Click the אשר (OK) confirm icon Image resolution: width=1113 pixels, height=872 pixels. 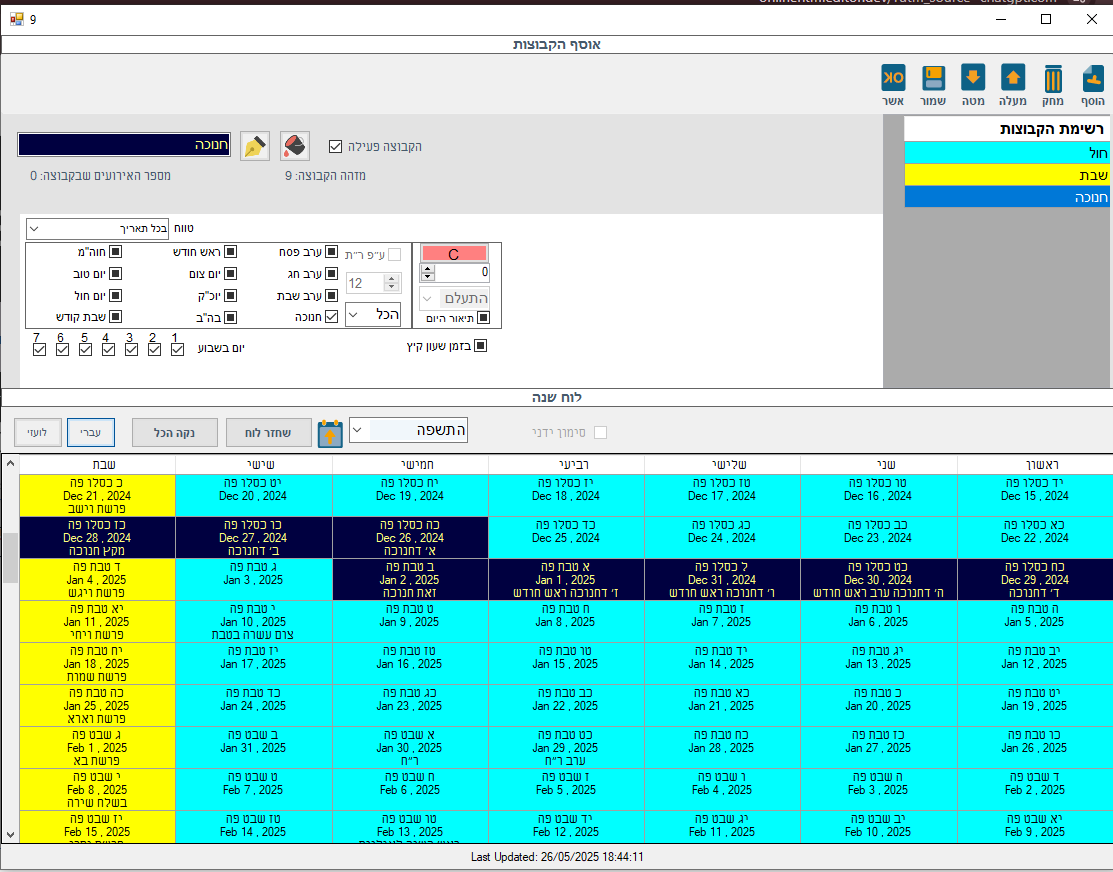pyautogui.click(x=893, y=79)
